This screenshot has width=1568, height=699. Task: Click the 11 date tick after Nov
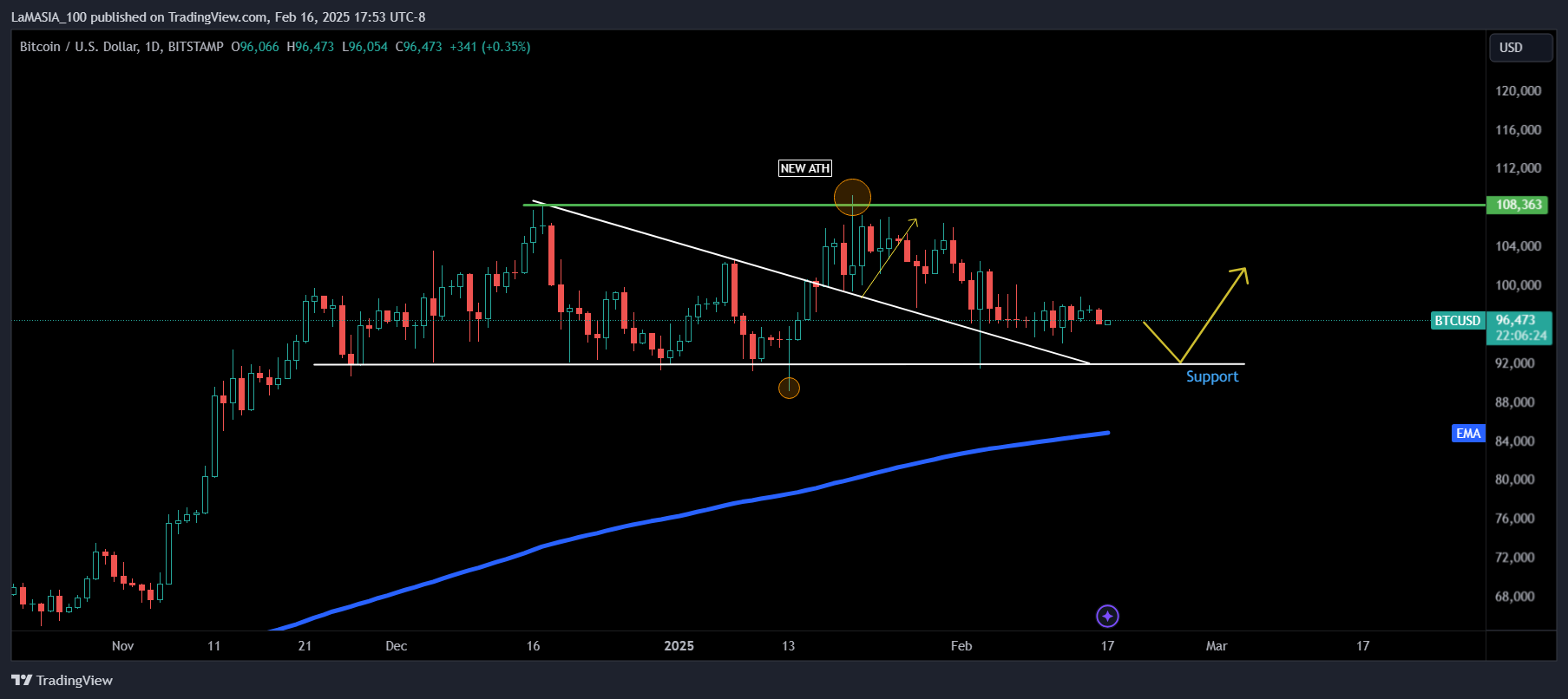click(214, 646)
